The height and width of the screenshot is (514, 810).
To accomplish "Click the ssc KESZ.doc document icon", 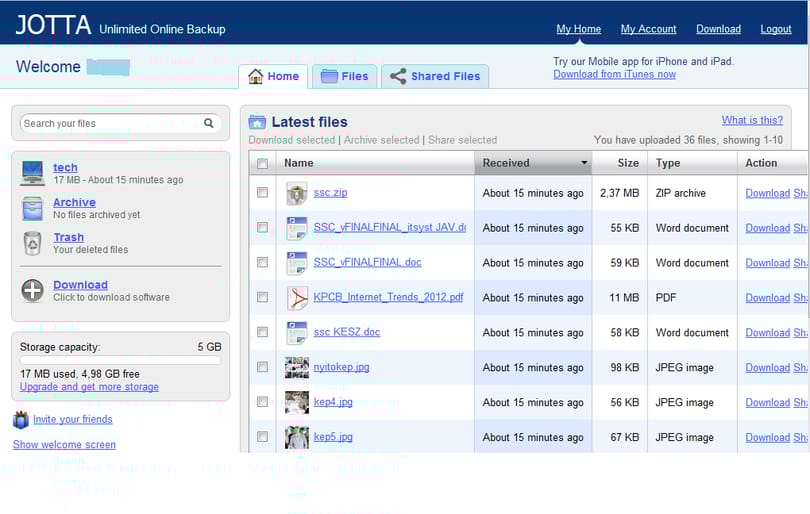I will coord(297,333).
